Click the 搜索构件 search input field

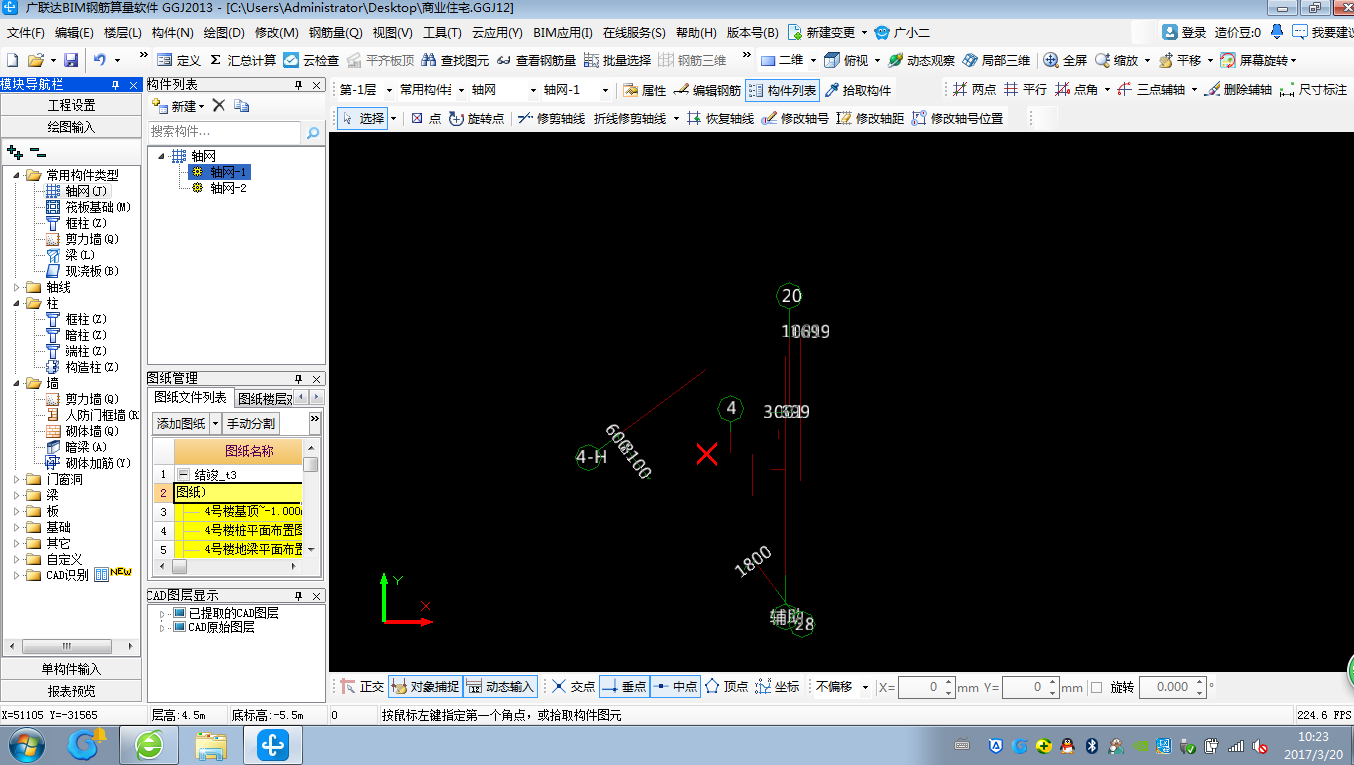(x=224, y=132)
